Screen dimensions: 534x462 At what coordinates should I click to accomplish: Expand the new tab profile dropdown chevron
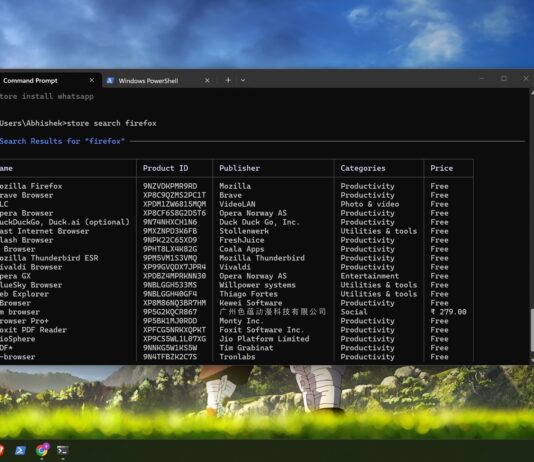(x=243, y=80)
